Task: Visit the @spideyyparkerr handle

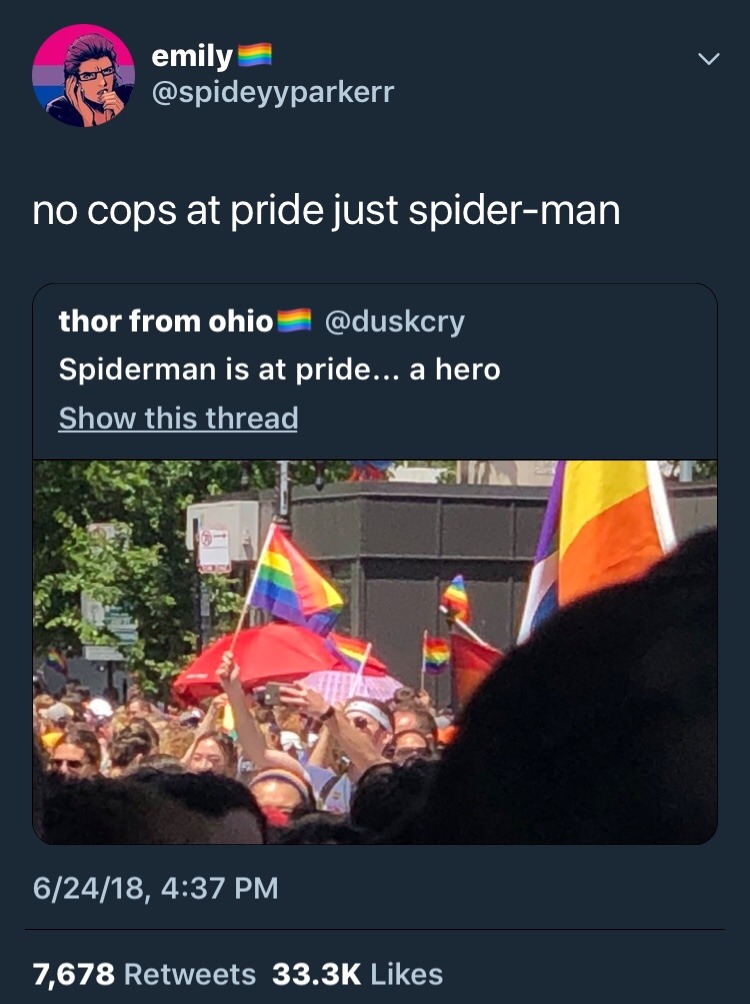Action: pos(272,93)
